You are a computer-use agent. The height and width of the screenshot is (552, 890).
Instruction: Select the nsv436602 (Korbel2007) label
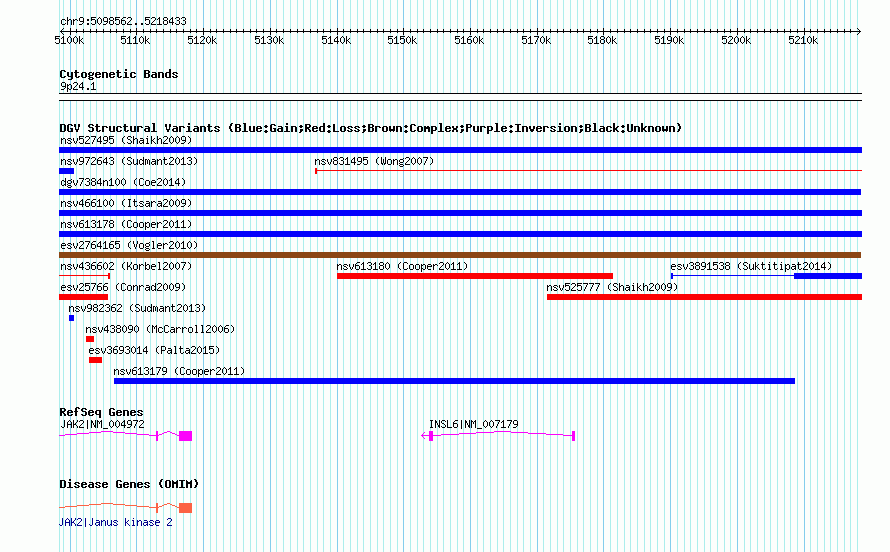[126, 266]
